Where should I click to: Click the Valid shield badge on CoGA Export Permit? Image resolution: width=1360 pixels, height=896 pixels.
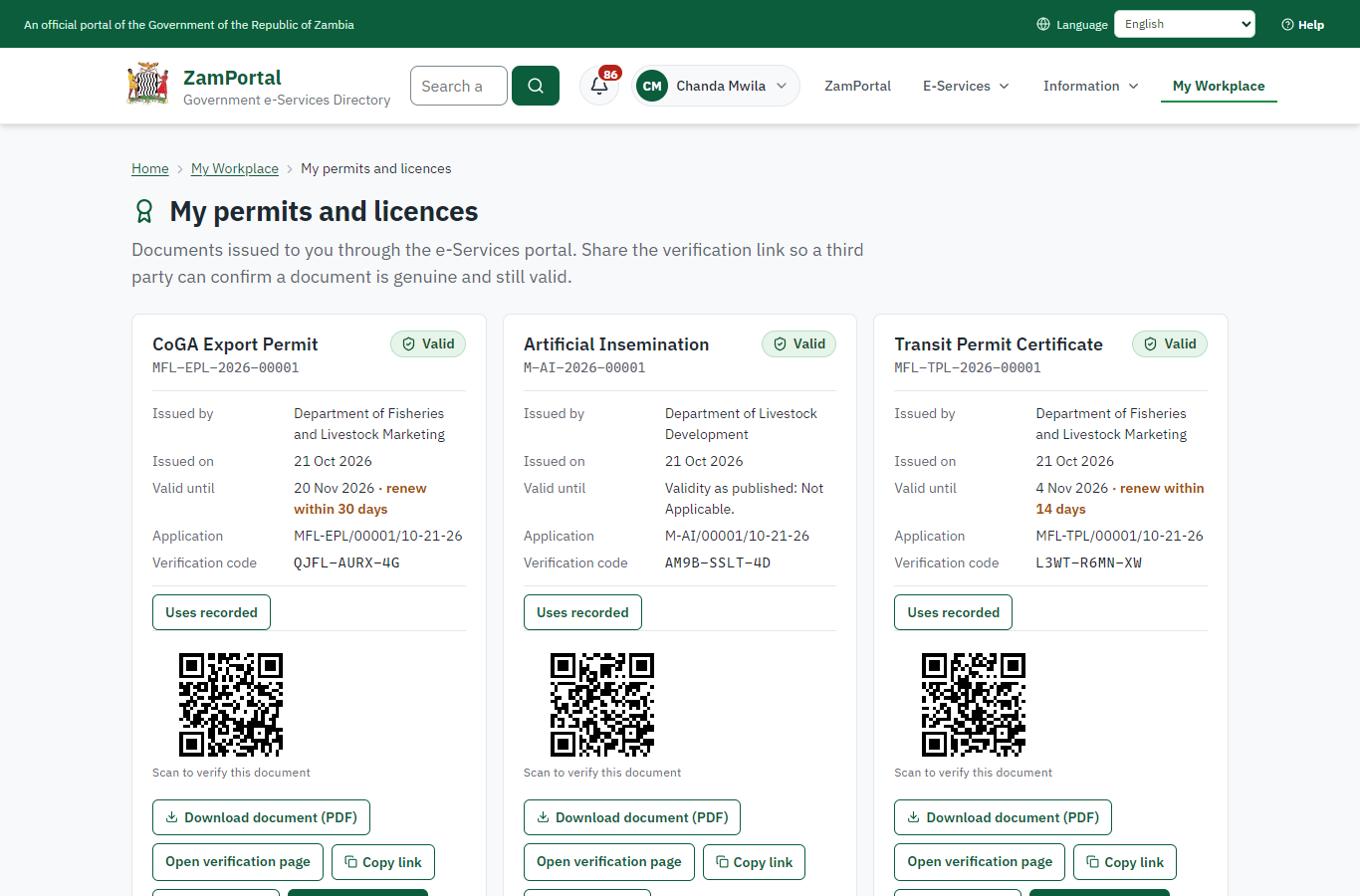(x=428, y=343)
